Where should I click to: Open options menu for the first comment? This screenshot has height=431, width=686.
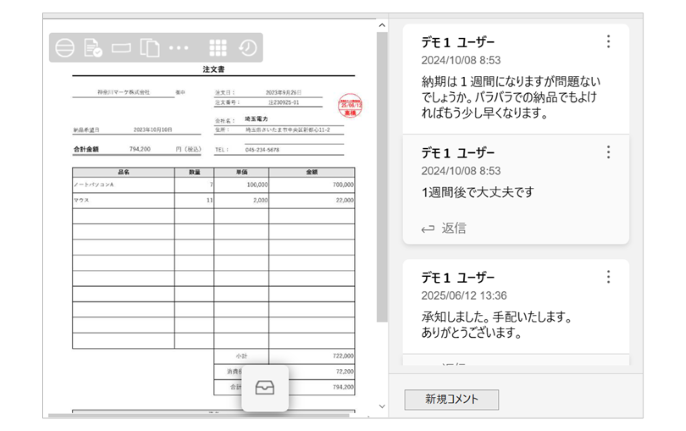[x=608, y=41]
